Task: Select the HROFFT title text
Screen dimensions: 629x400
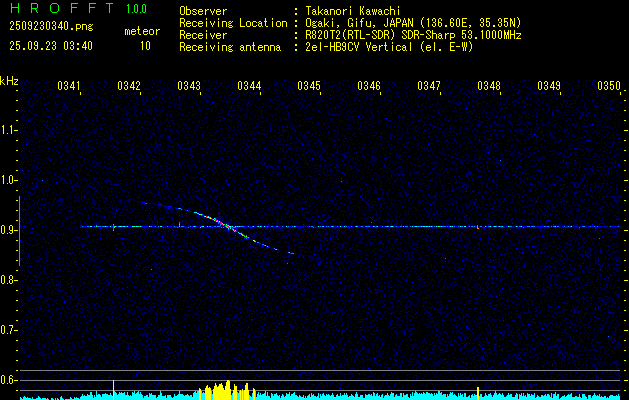Action: click(x=63, y=8)
